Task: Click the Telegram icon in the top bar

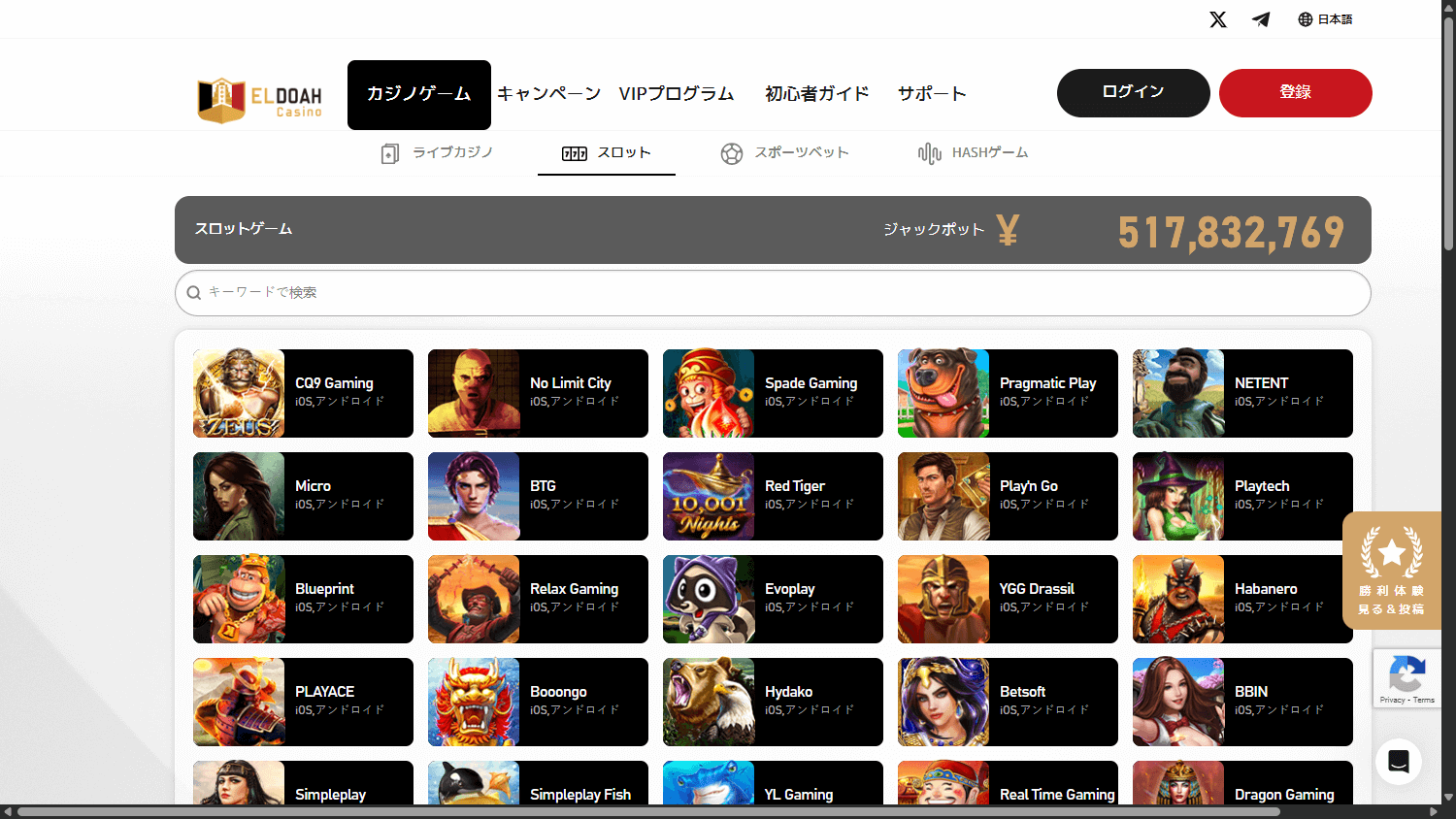Action: (x=1261, y=18)
